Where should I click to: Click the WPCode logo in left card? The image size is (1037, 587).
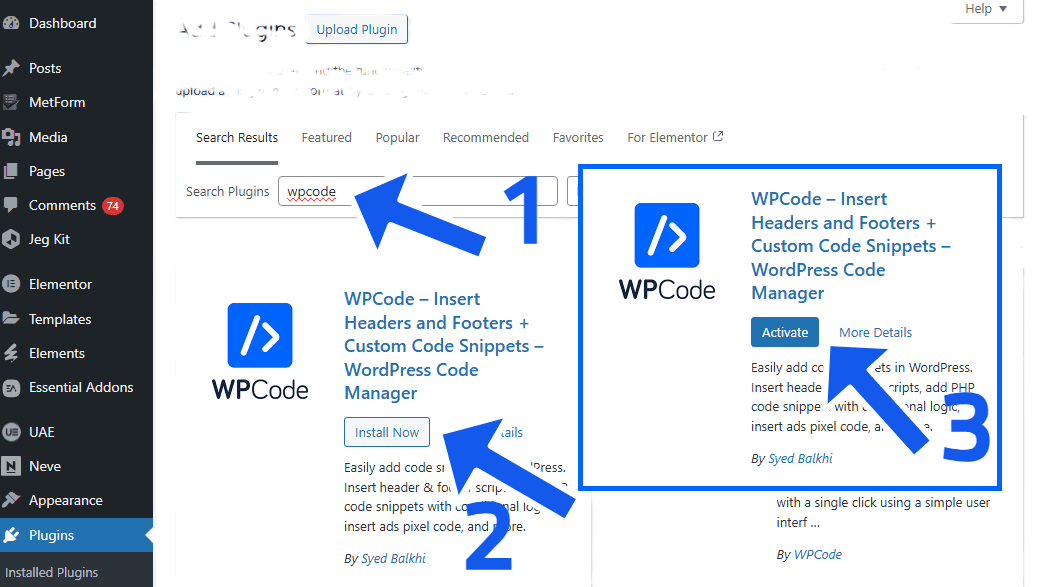260,352
